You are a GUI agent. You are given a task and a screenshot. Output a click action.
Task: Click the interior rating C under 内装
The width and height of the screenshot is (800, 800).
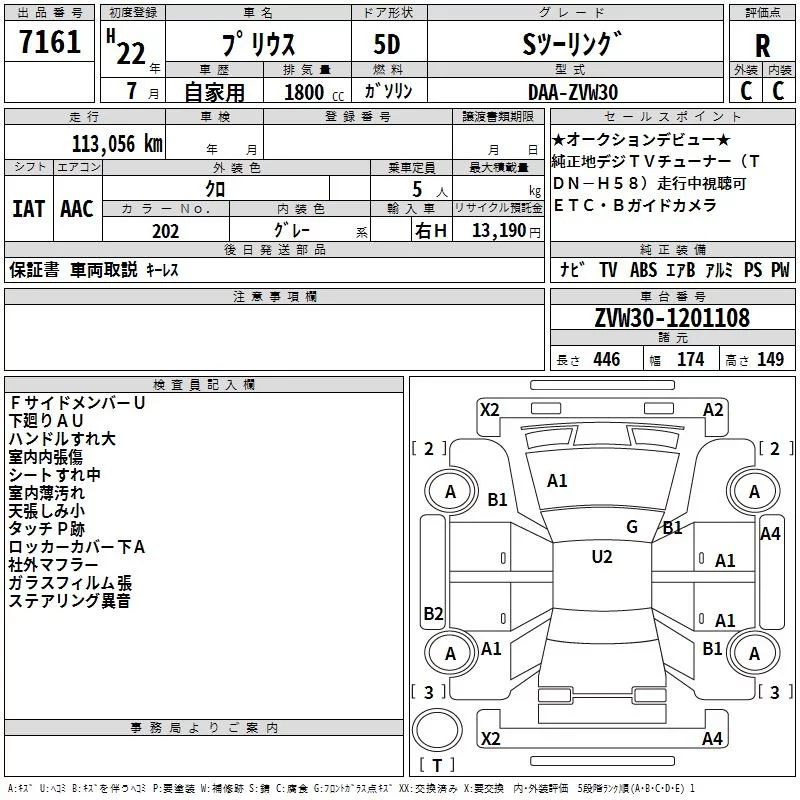[779, 91]
